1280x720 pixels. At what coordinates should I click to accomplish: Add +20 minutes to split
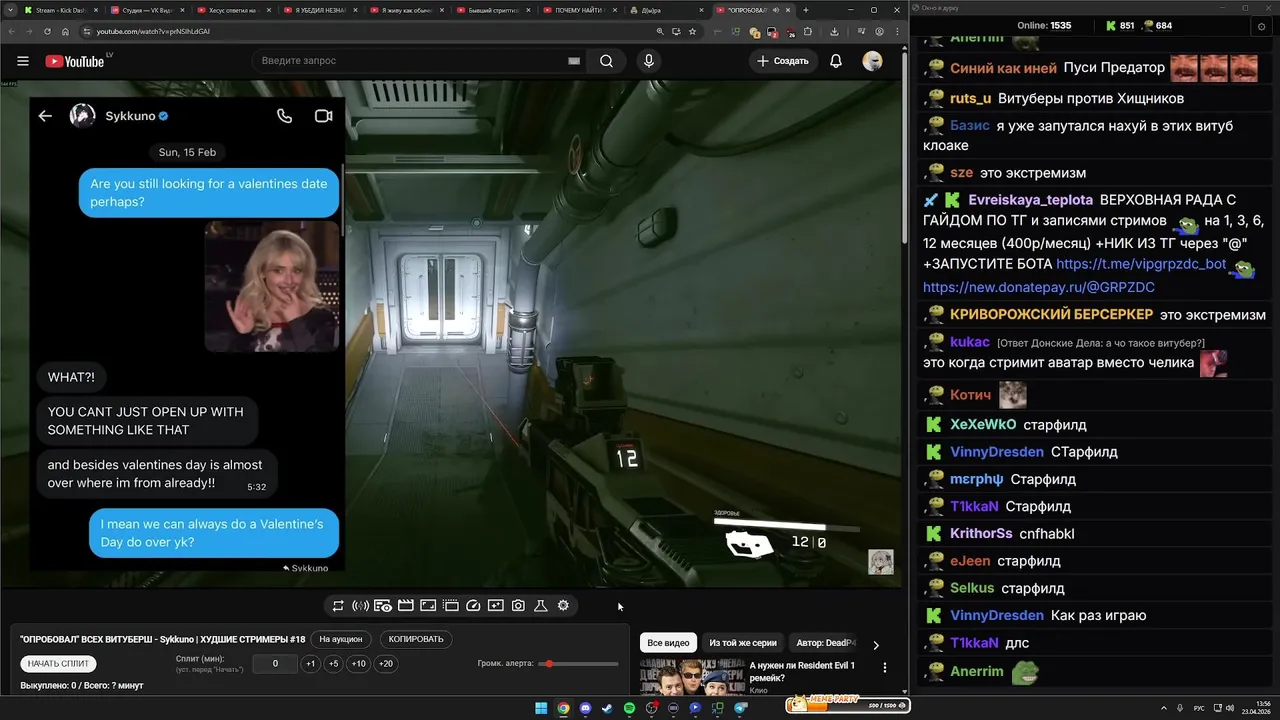tap(386, 663)
